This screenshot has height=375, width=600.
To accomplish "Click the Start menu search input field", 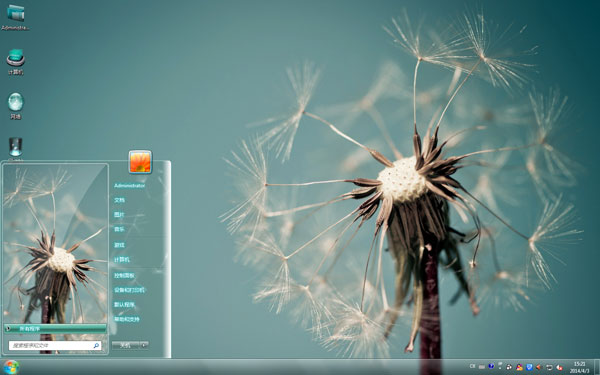I will (55, 346).
